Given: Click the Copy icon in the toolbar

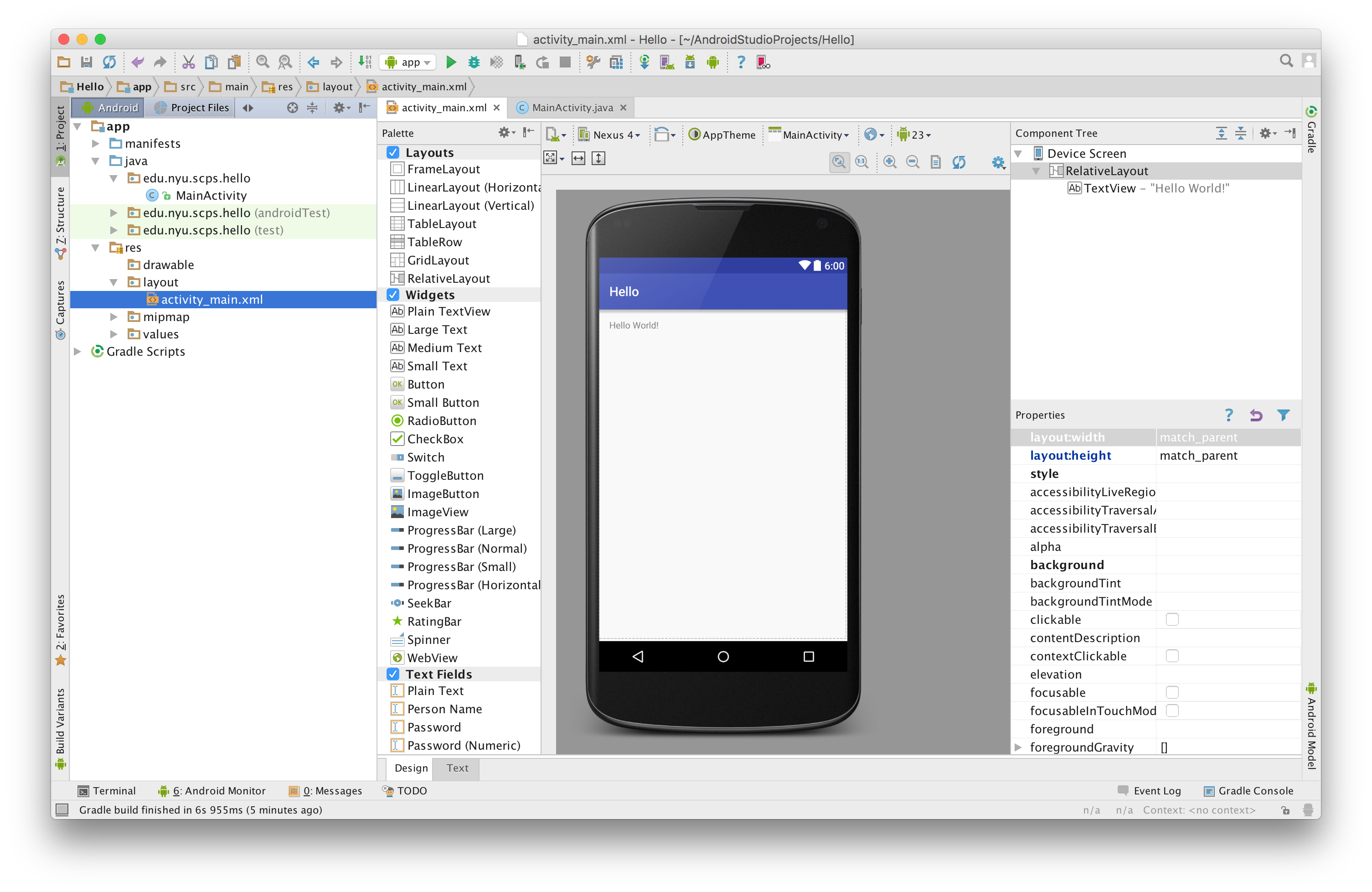Looking at the screenshot, I should tap(211, 62).
